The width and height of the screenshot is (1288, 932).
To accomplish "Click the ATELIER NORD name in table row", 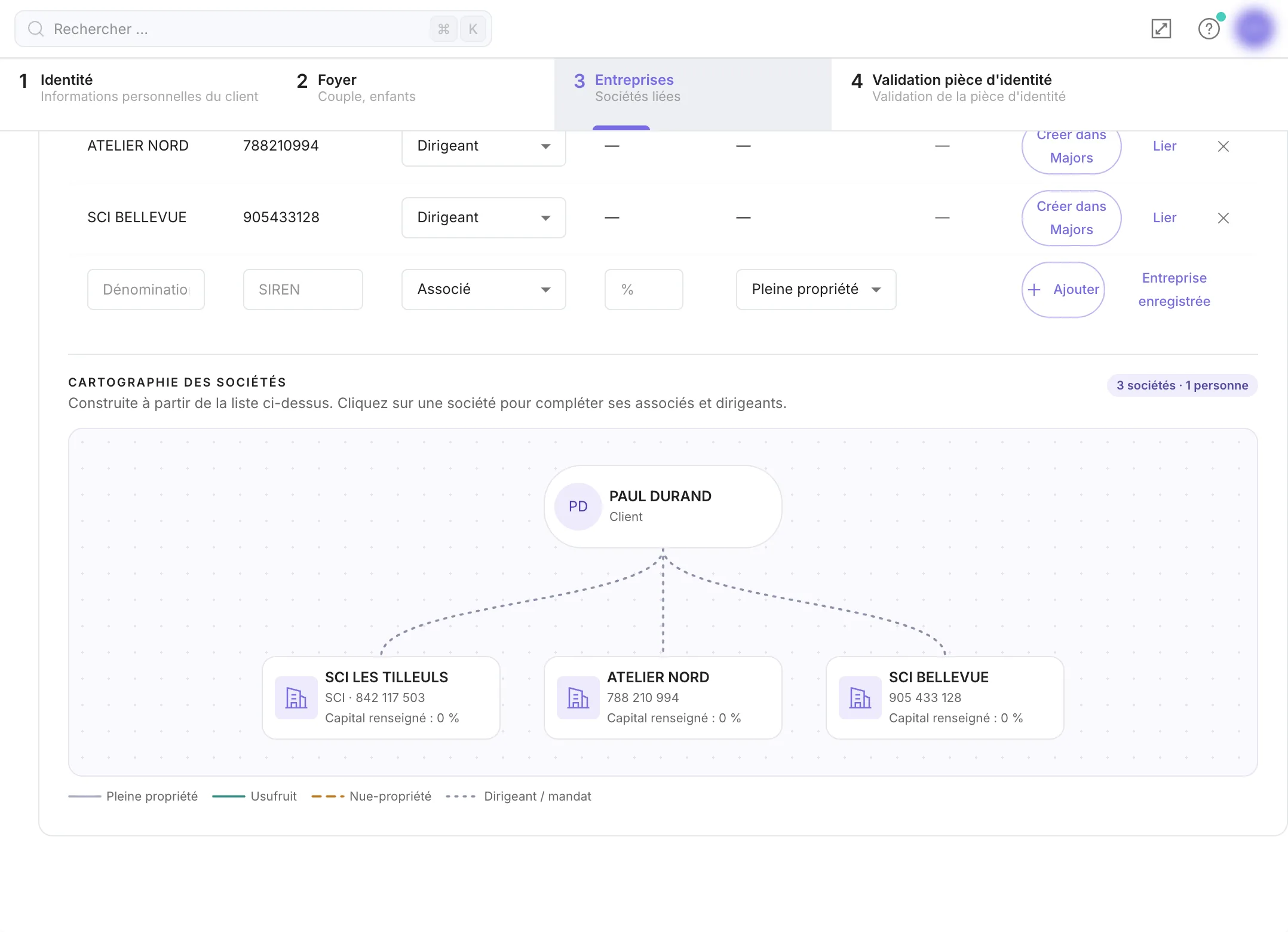I will coord(138,146).
